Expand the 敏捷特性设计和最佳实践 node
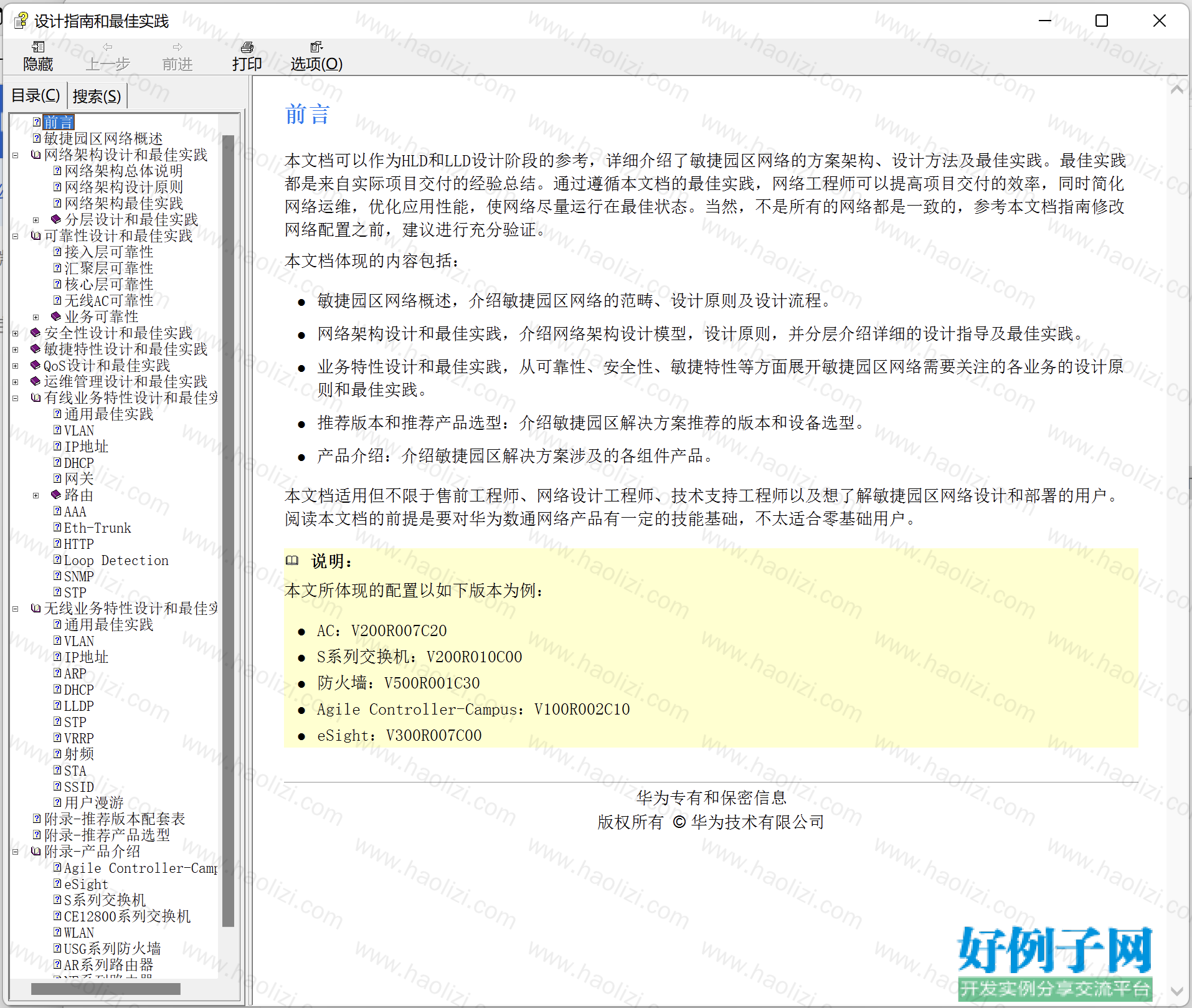1192x1008 pixels. (16, 349)
